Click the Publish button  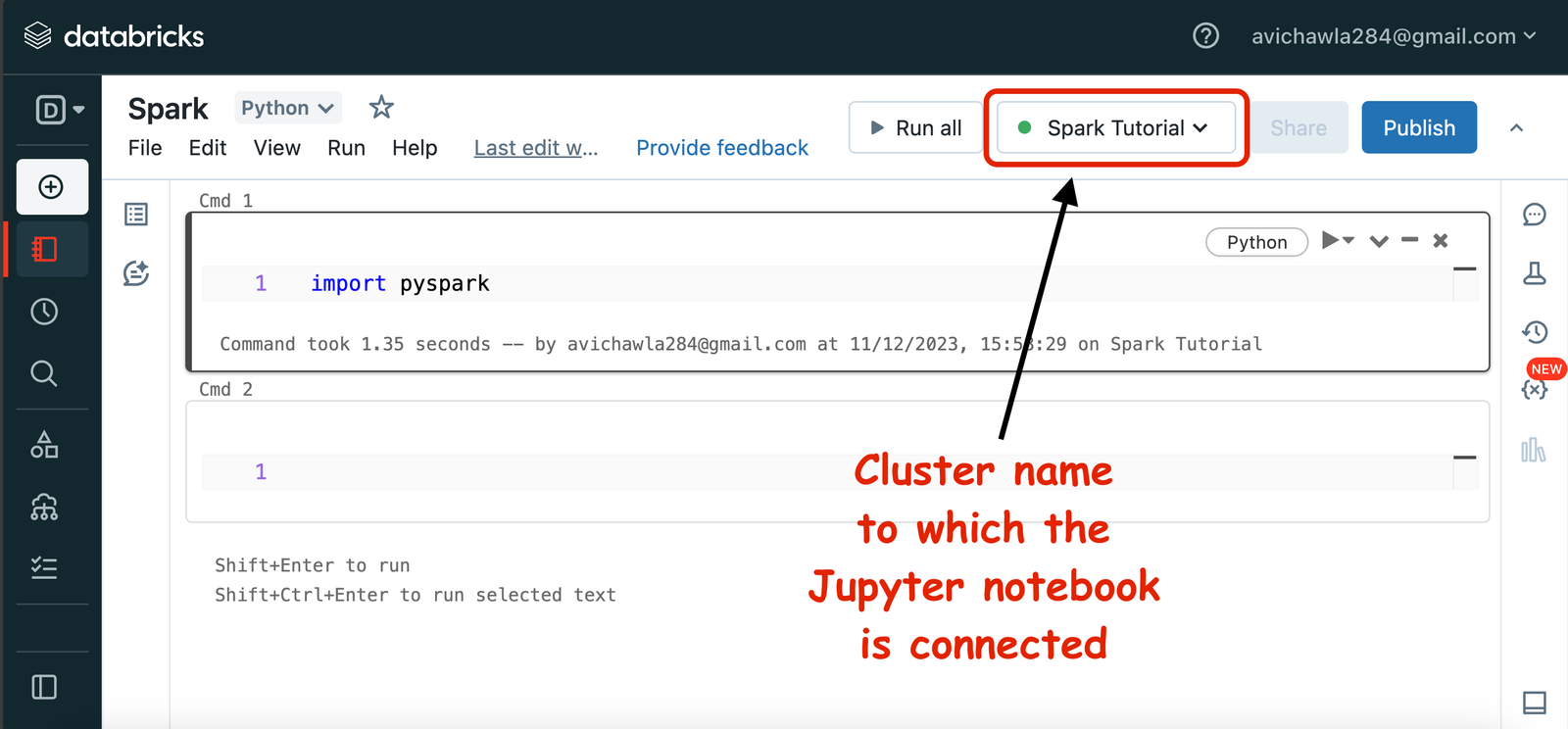click(1418, 128)
